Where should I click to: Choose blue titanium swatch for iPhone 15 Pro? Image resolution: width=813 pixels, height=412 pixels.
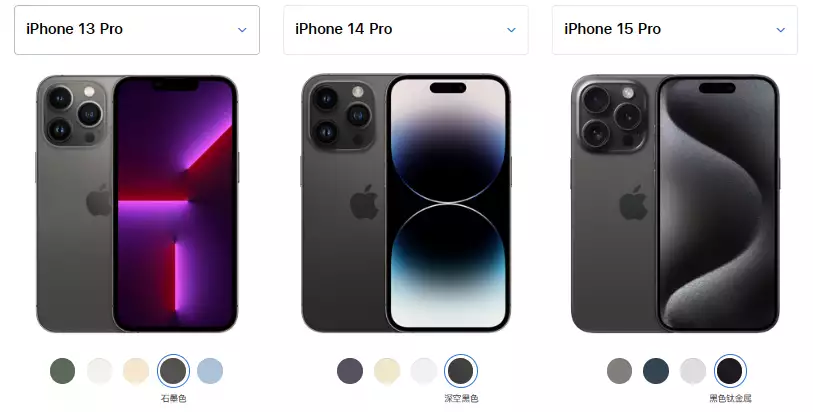coord(656,371)
